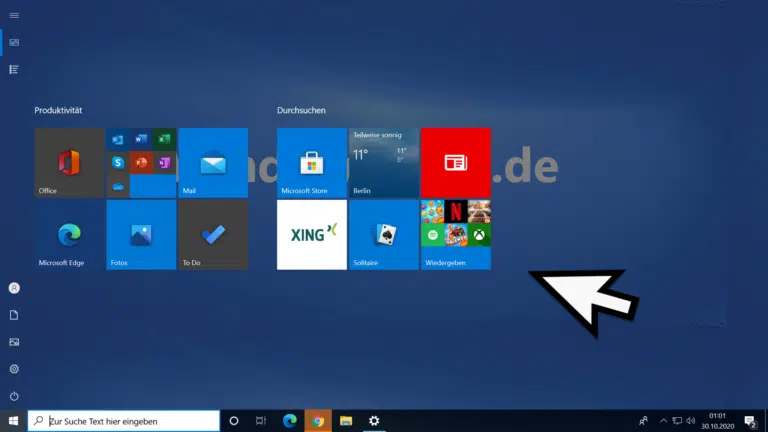This screenshot has width=768, height=432.
Task: Open File Explorer from the taskbar
Action: point(346,421)
